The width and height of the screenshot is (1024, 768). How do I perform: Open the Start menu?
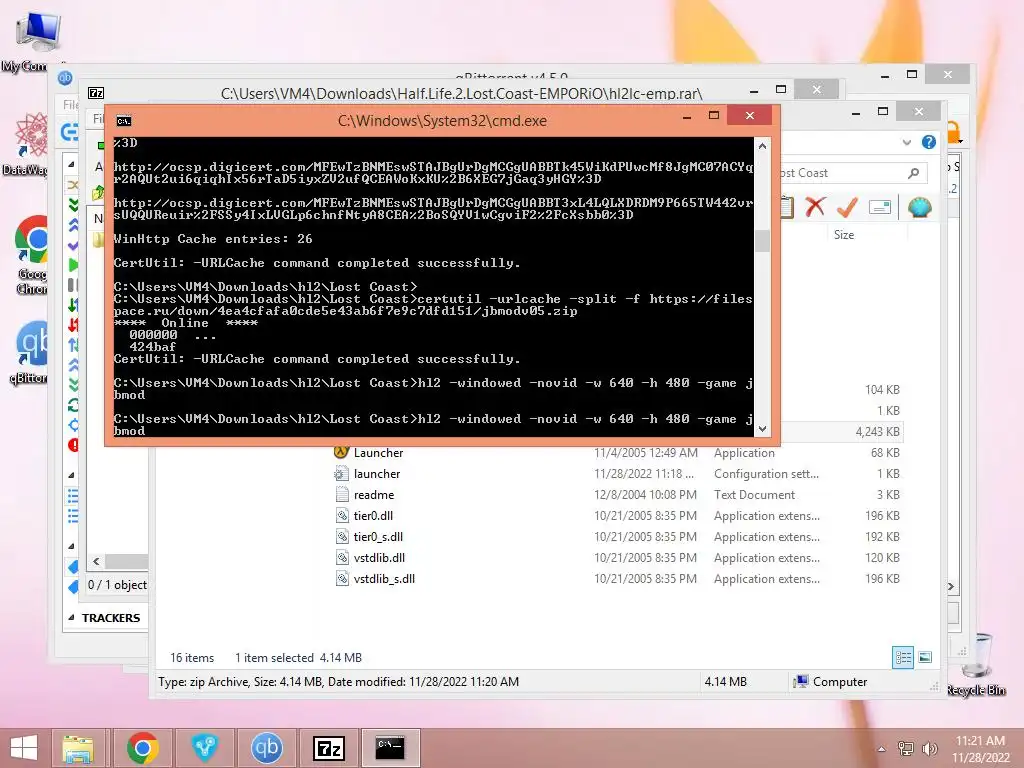point(24,748)
